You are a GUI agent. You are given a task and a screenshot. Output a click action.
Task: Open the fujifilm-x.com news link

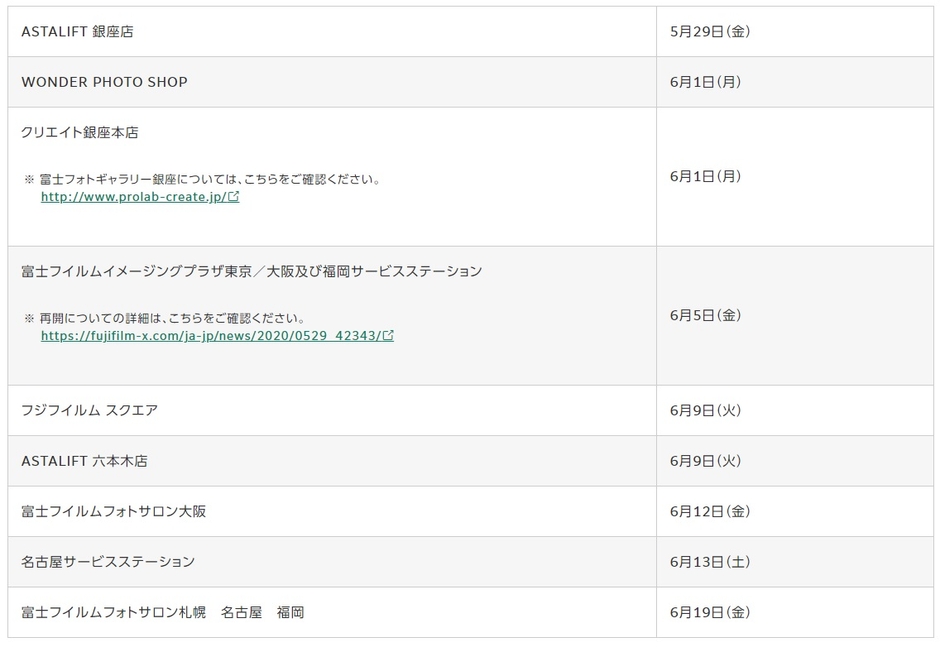tap(210, 336)
